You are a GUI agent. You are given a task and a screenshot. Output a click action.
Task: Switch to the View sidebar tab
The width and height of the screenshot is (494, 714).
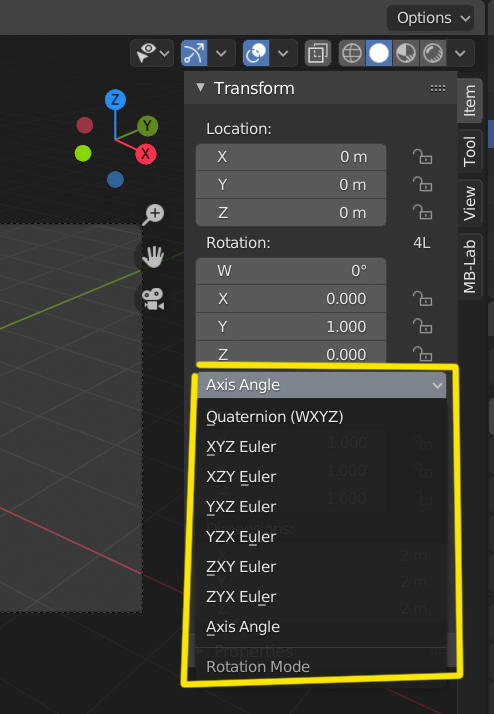(469, 203)
